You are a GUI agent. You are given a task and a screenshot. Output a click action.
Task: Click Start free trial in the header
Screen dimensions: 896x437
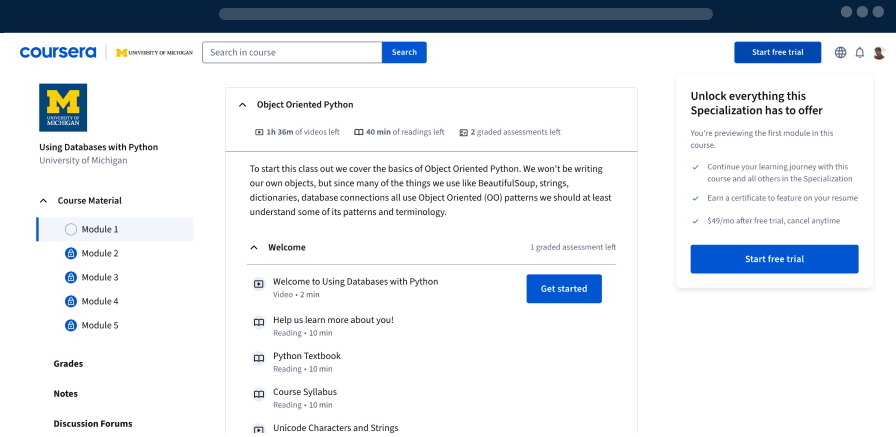pos(777,52)
